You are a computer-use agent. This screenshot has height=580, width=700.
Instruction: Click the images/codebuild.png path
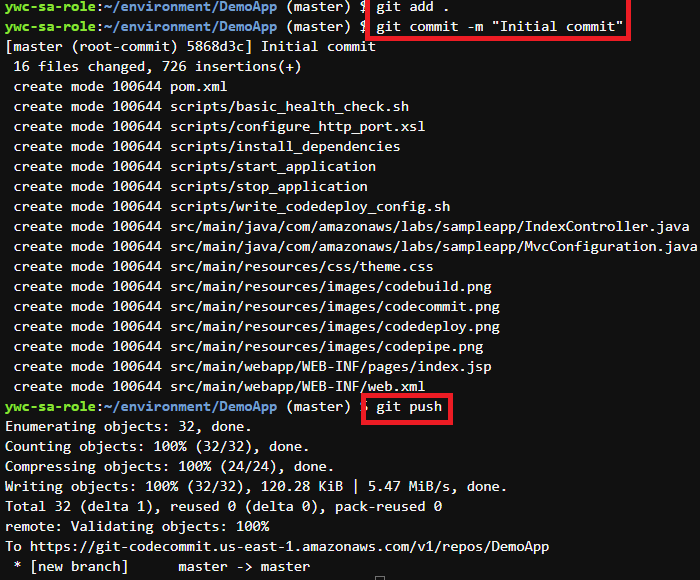pyautogui.click(x=331, y=287)
